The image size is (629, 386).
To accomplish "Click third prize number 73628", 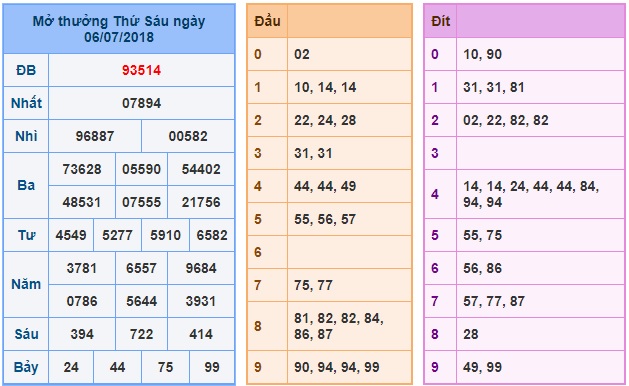I will tap(82, 169).
